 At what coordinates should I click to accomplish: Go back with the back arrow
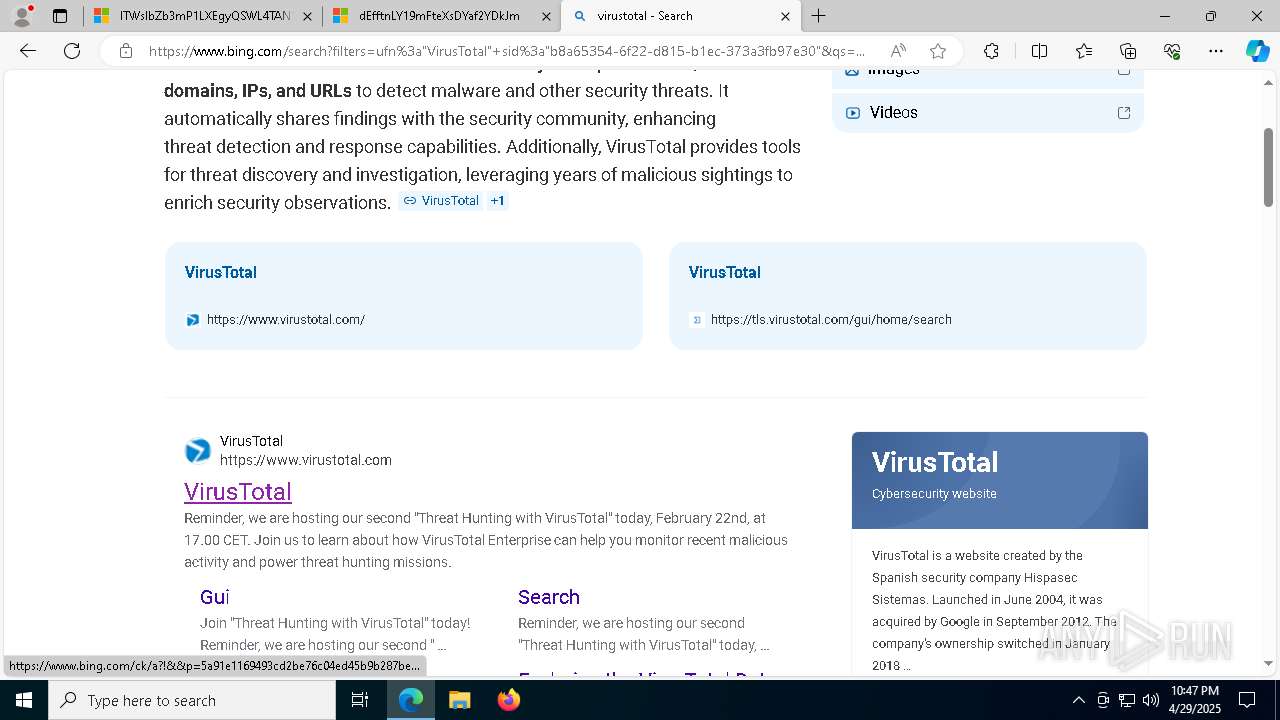[28, 51]
